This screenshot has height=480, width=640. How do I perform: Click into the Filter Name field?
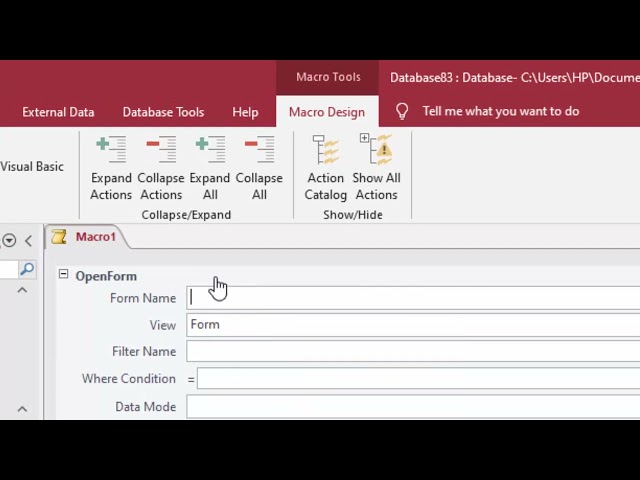(413, 351)
